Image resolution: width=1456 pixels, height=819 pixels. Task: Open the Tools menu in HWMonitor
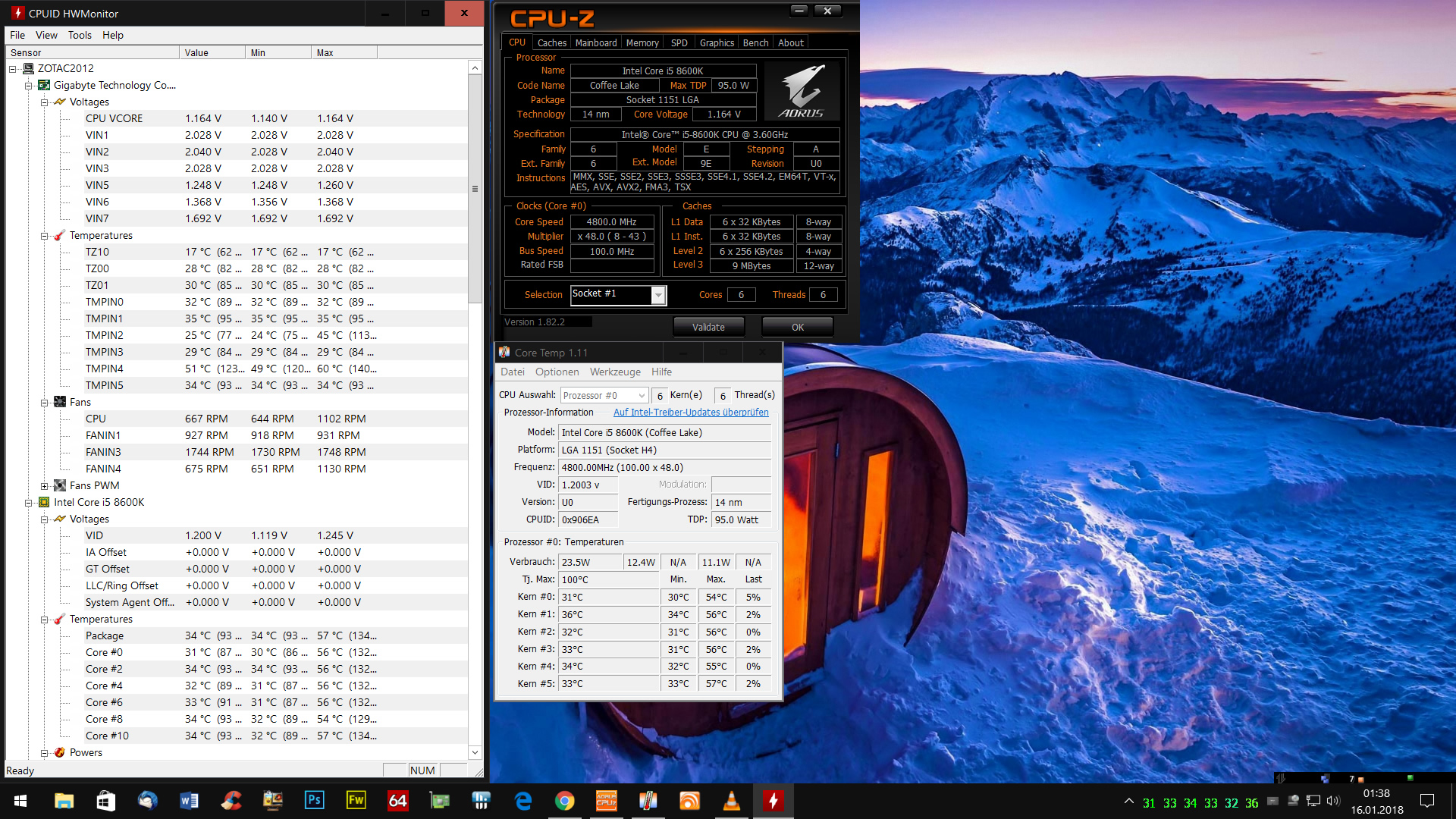(x=80, y=35)
